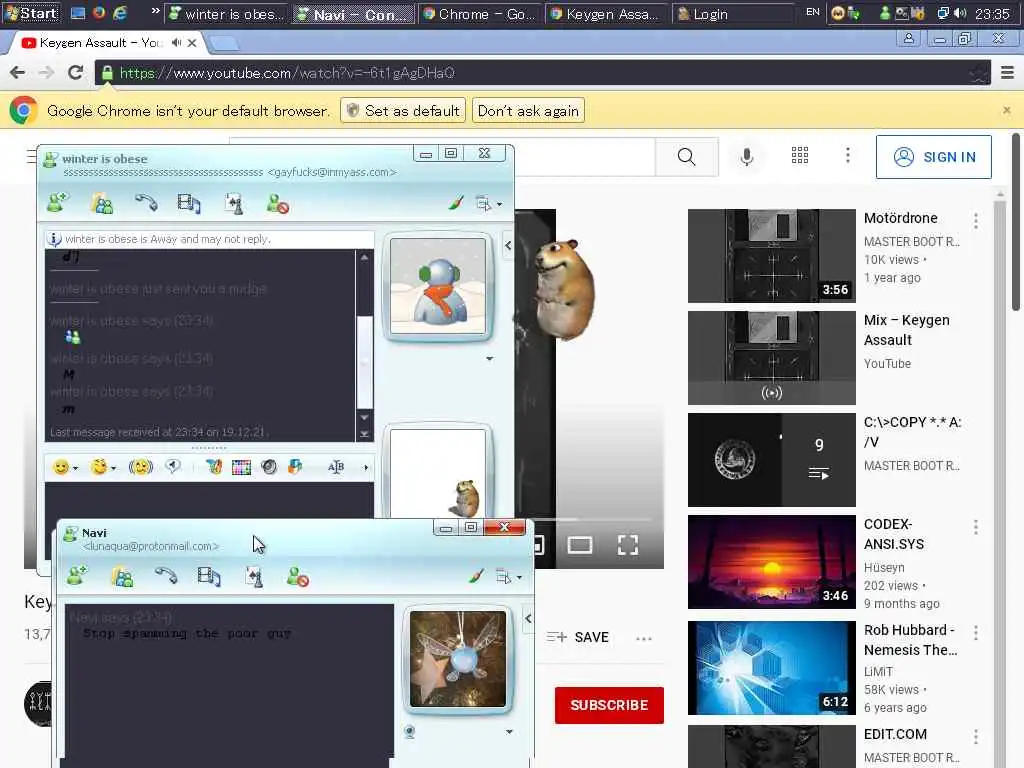
Task: Click winter is obese snowman display picture
Action: [x=438, y=286]
